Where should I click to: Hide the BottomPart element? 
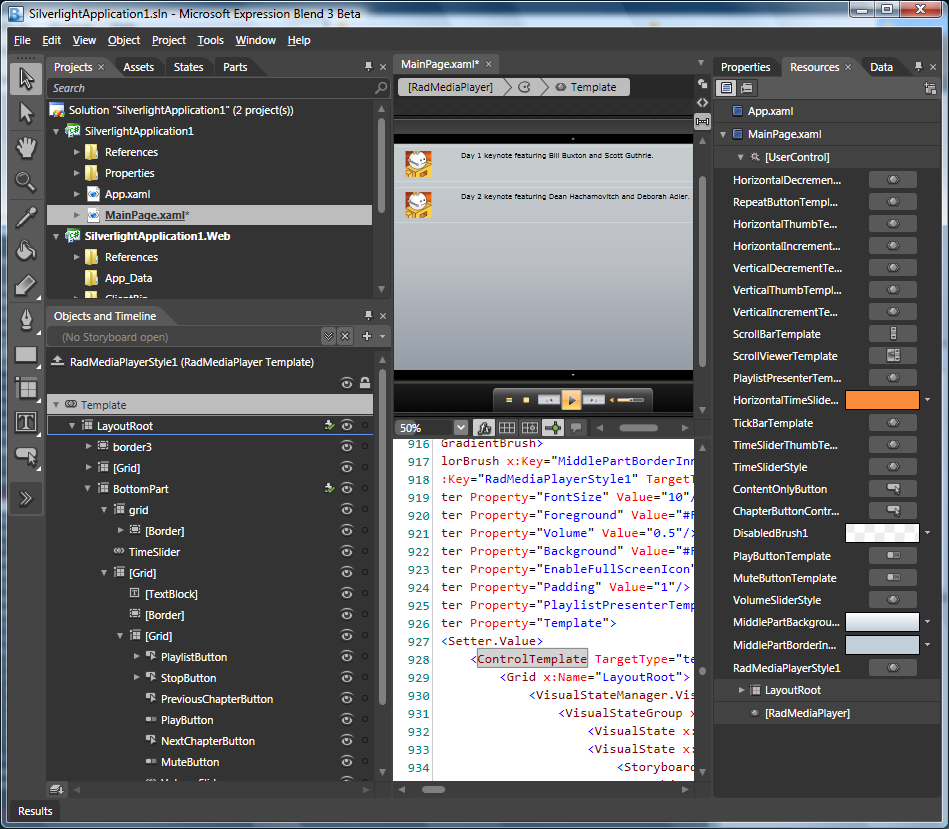click(347, 488)
